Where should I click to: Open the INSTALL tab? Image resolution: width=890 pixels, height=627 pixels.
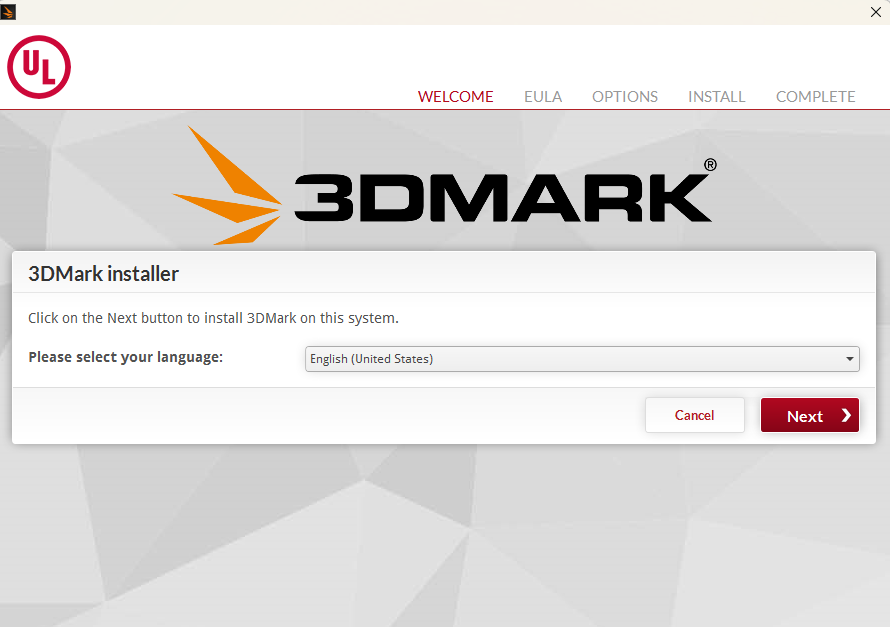(716, 96)
